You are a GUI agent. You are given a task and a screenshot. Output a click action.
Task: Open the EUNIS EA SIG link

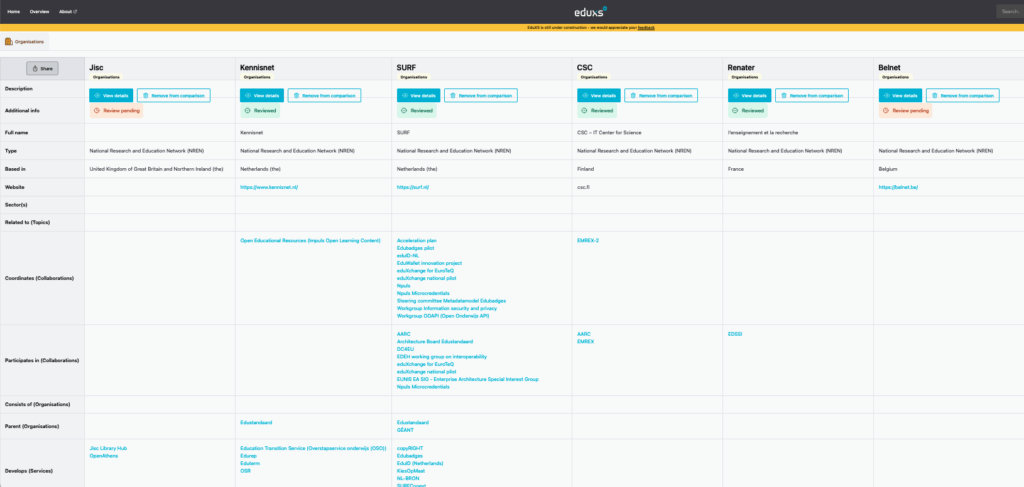point(468,379)
